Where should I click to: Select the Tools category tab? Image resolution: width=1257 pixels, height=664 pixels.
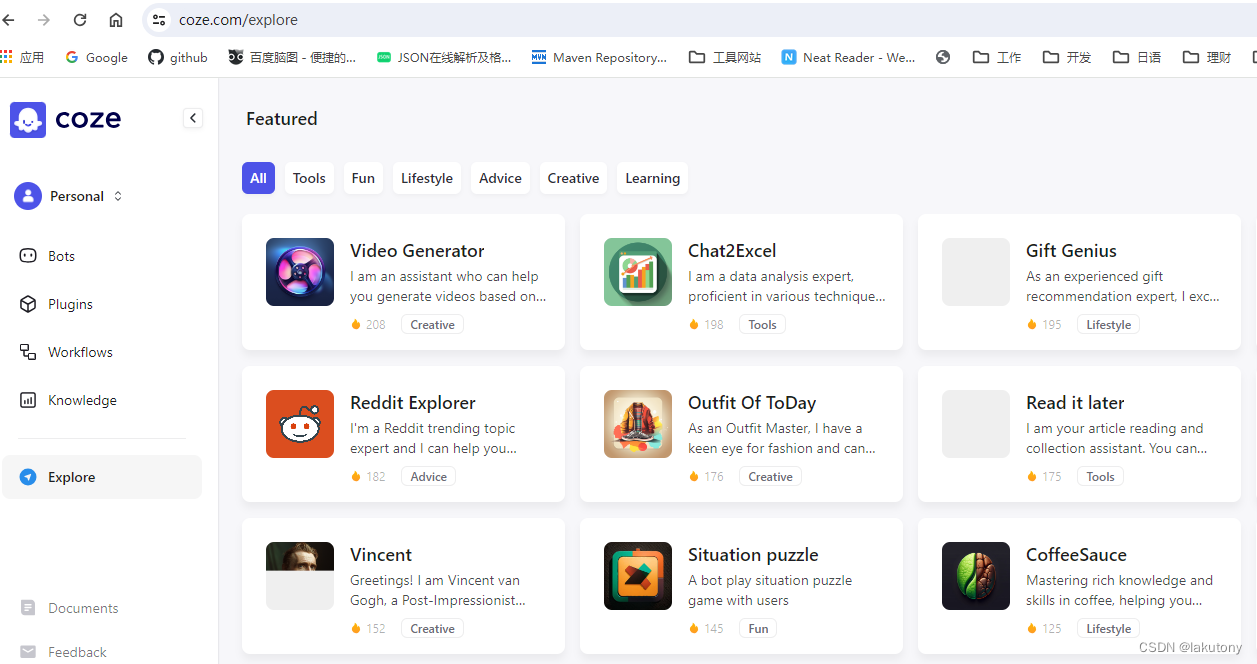pos(309,178)
